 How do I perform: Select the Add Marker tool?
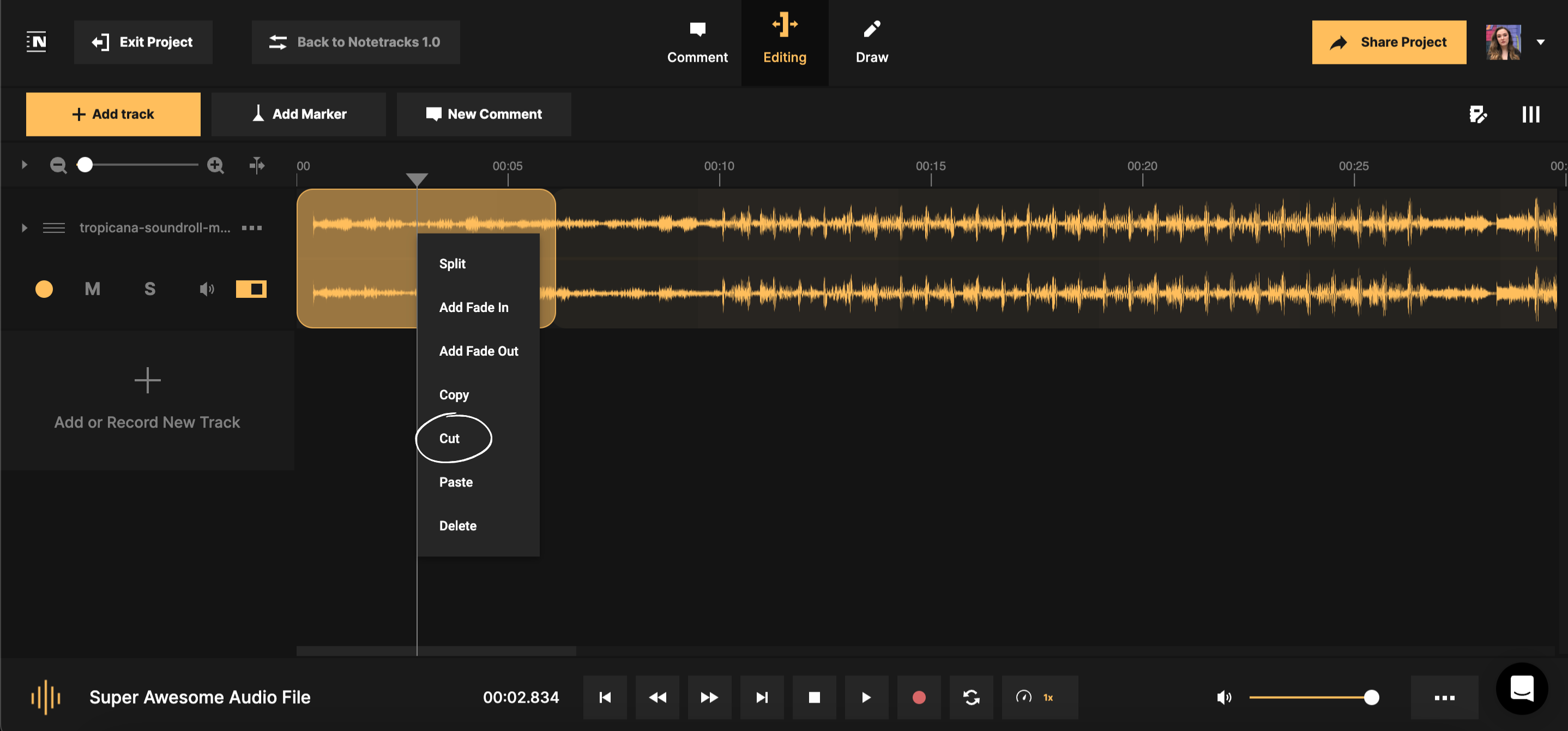tap(299, 114)
